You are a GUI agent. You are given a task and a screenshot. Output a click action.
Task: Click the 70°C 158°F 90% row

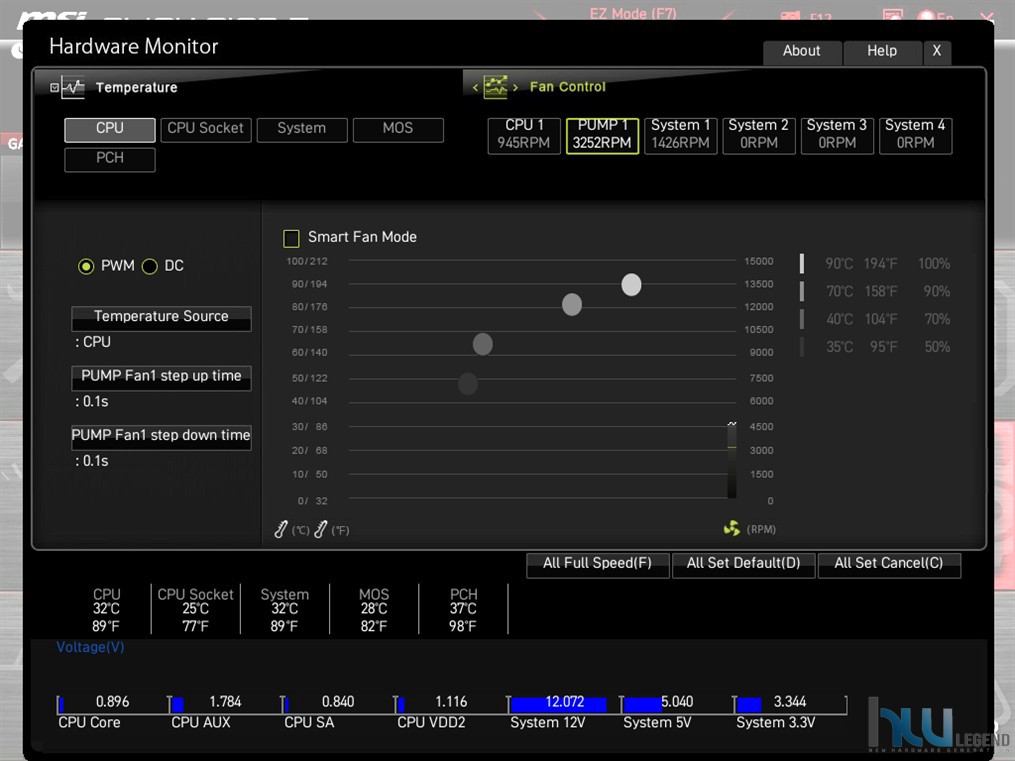coord(875,291)
